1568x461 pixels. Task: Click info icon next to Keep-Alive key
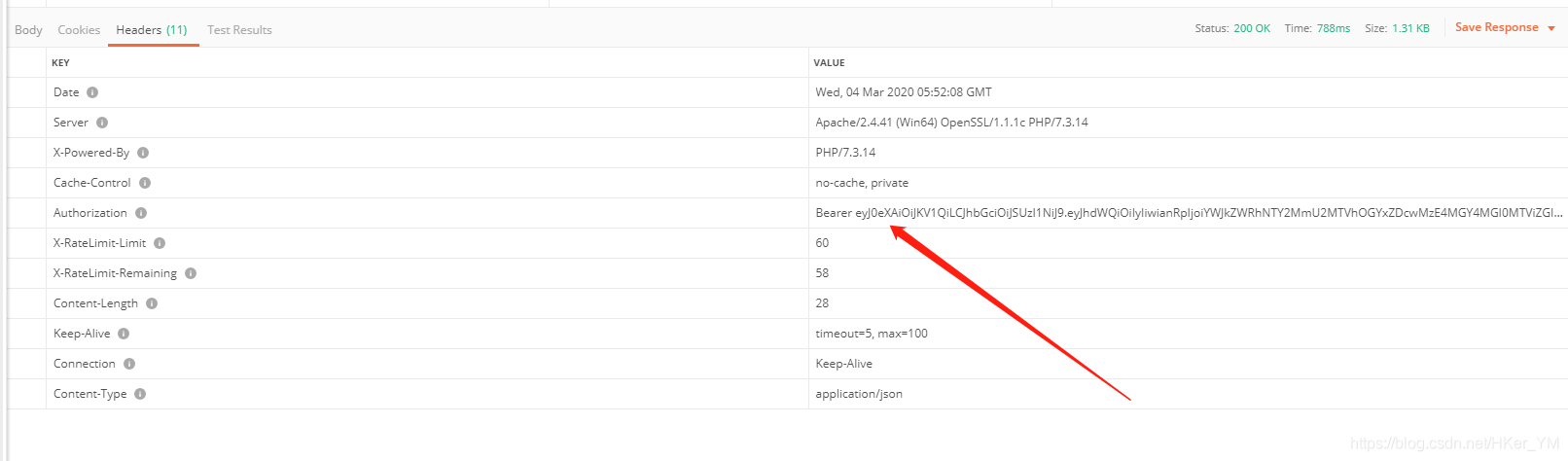coord(124,334)
